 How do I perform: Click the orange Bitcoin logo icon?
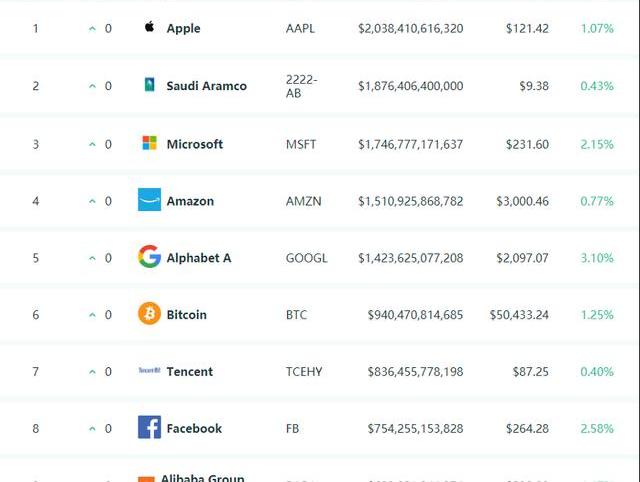click(149, 314)
